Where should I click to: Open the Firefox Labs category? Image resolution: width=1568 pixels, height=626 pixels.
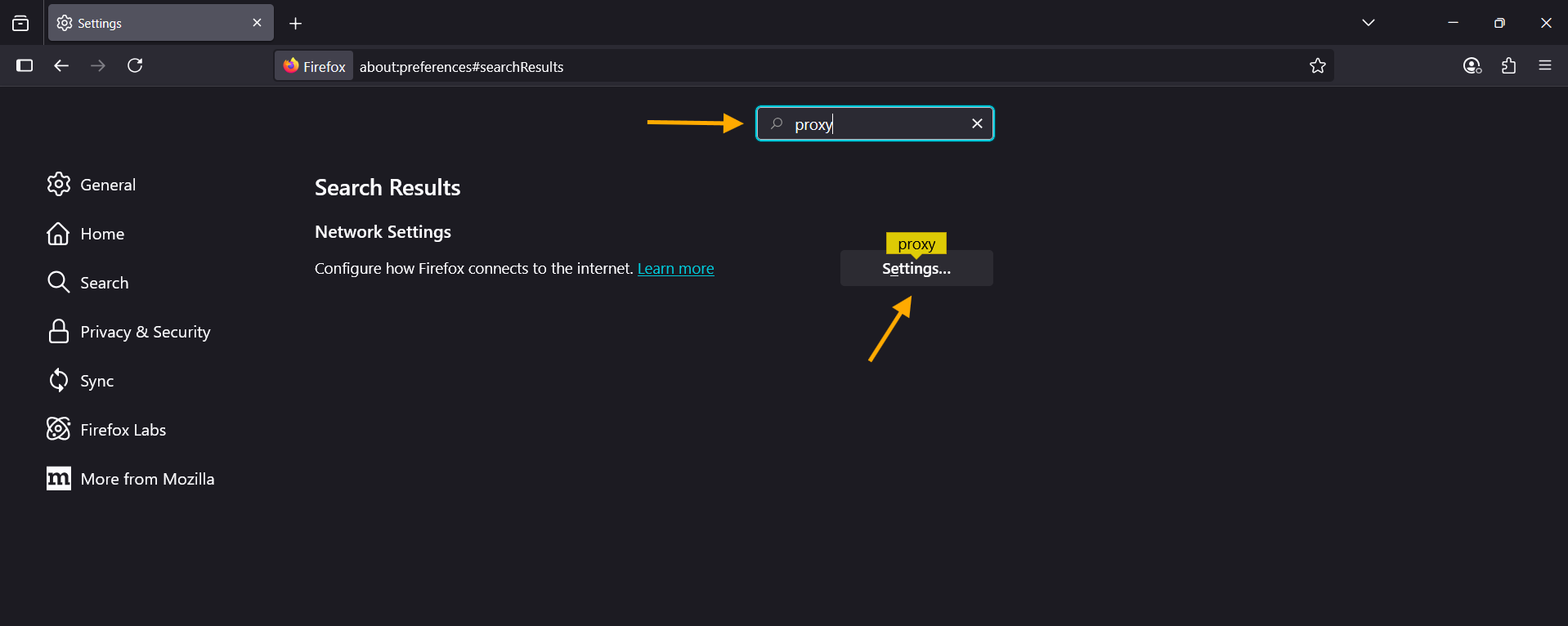(106, 430)
